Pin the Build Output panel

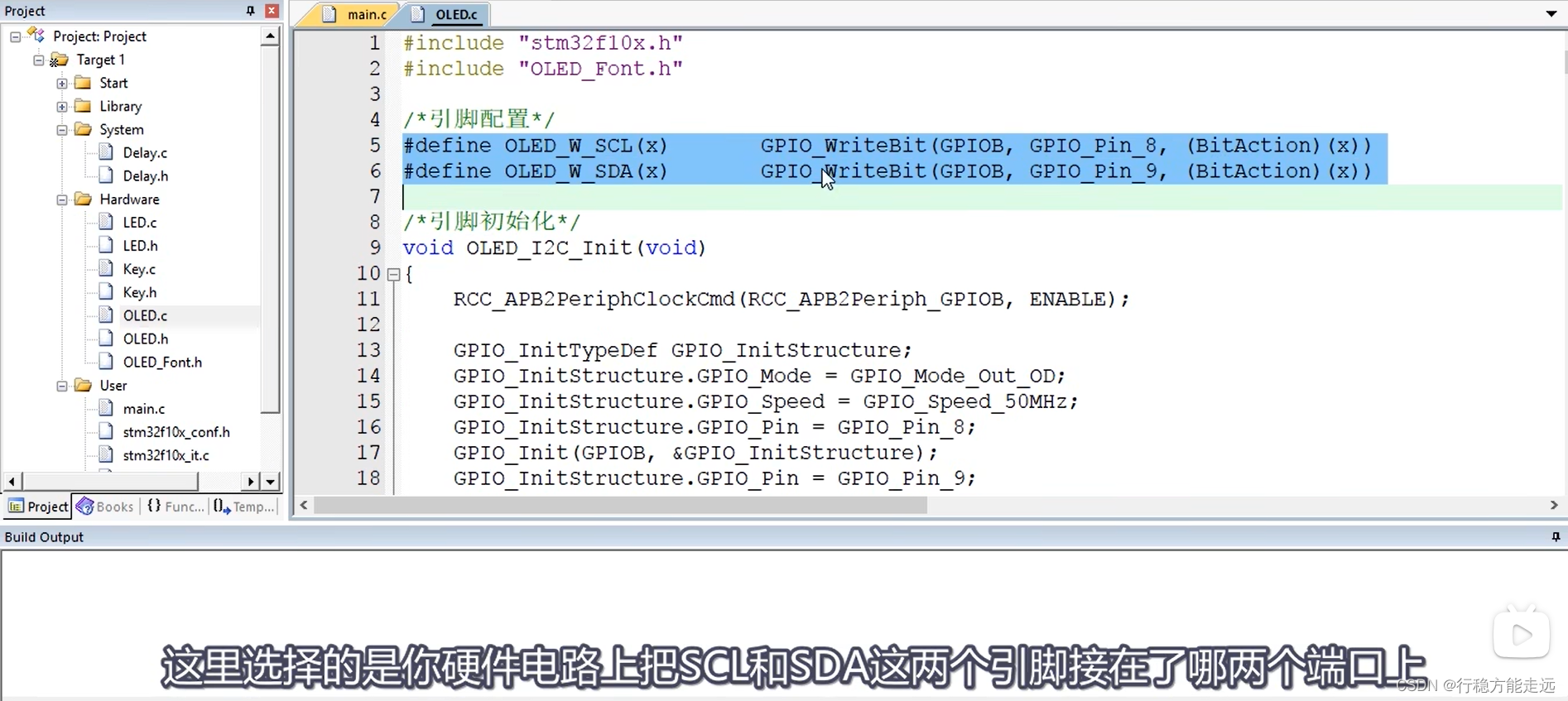tap(1556, 536)
